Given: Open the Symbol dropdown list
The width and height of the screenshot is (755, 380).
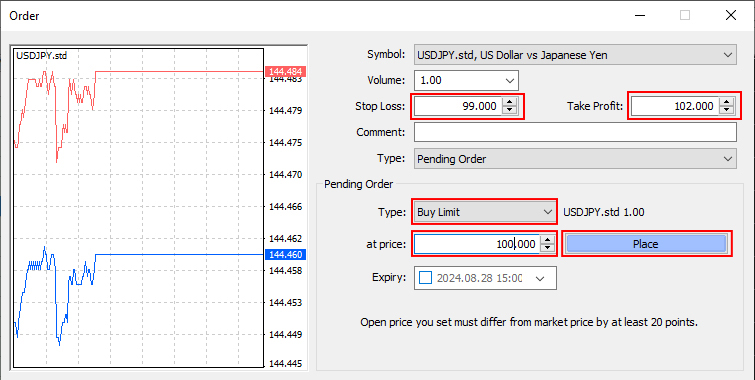Looking at the screenshot, I should 575,55.
